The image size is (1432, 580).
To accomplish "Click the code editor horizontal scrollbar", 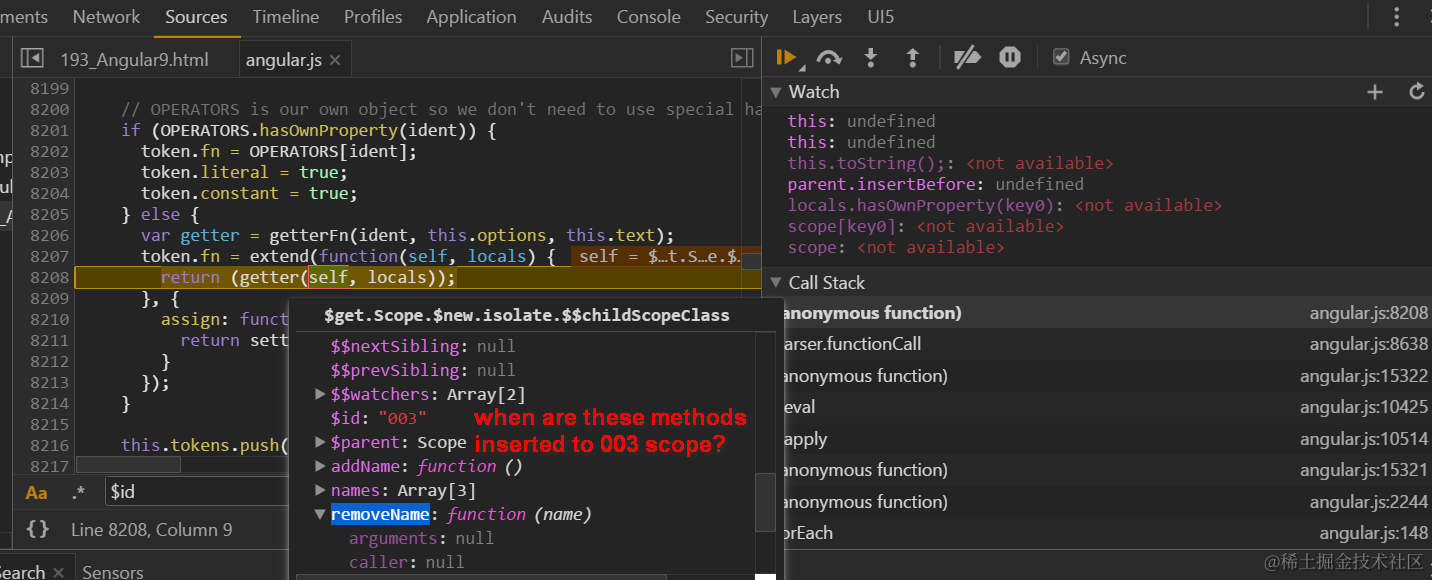I will (x=129, y=464).
